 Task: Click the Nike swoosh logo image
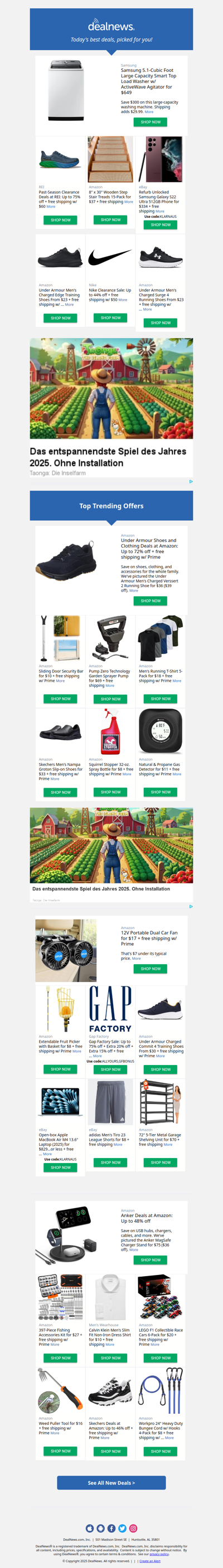tap(110, 257)
